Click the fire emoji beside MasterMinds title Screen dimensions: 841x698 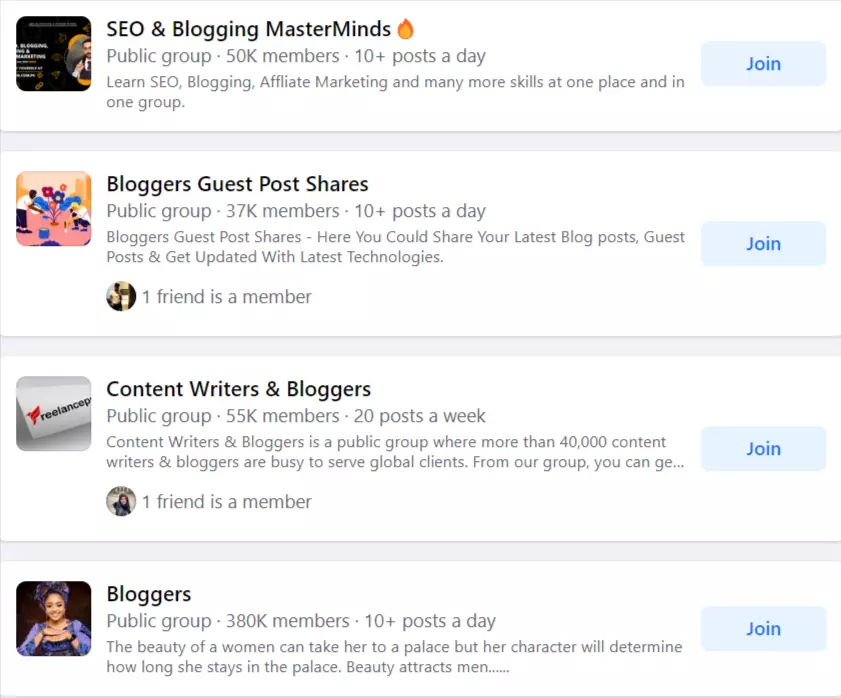[405, 29]
